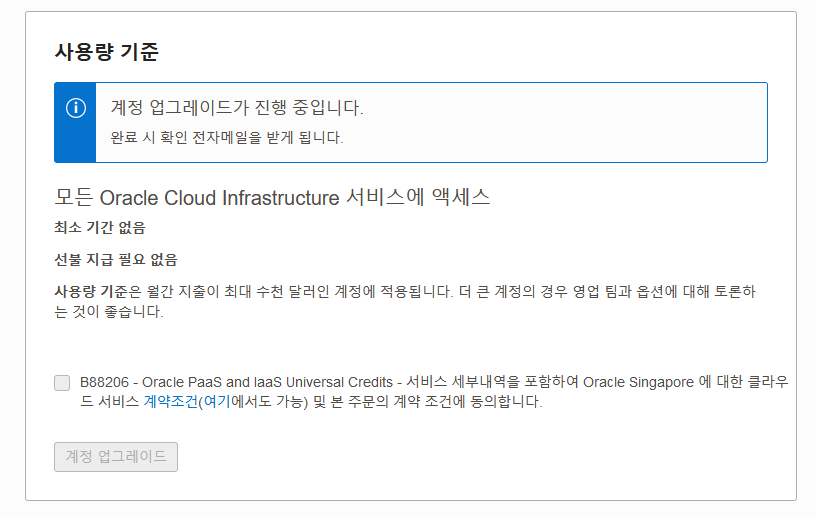Click the paragraph about 월간 지출이 최대 수천 달러
This screenshot has height=517, width=816.
[x=405, y=301]
